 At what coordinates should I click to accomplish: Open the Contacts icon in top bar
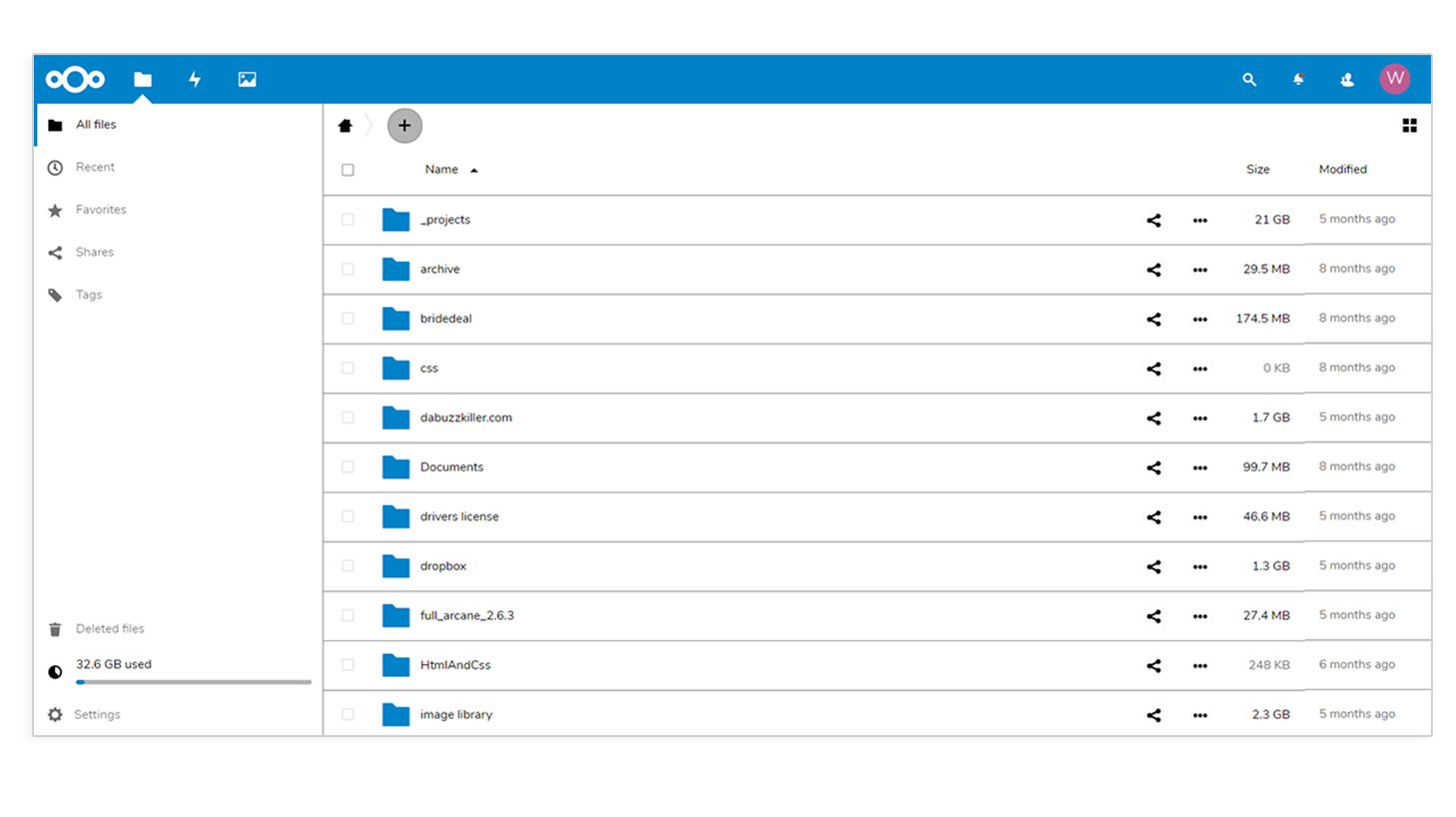[x=1346, y=79]
